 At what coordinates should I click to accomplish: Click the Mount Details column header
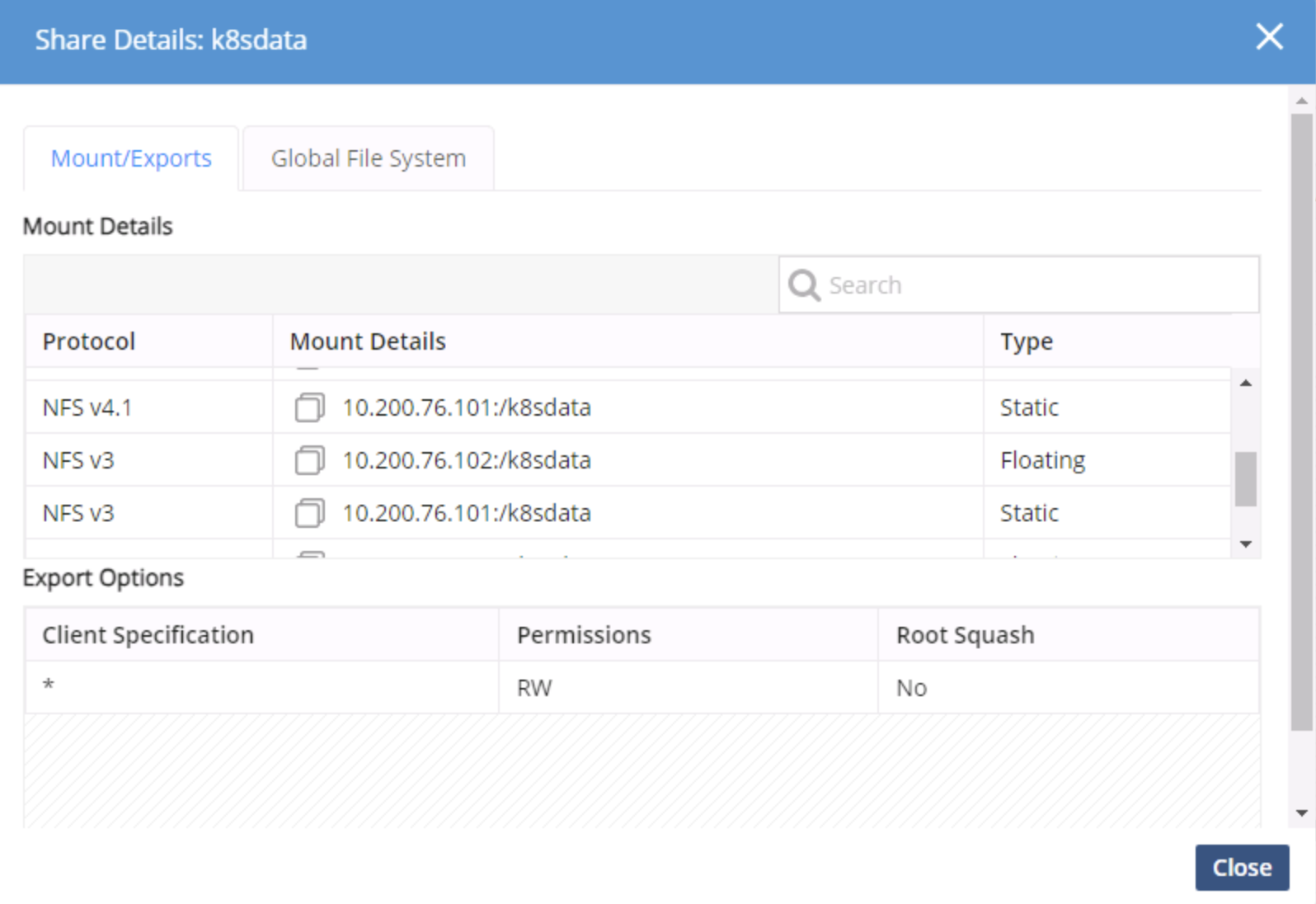(x=628, y=341)
